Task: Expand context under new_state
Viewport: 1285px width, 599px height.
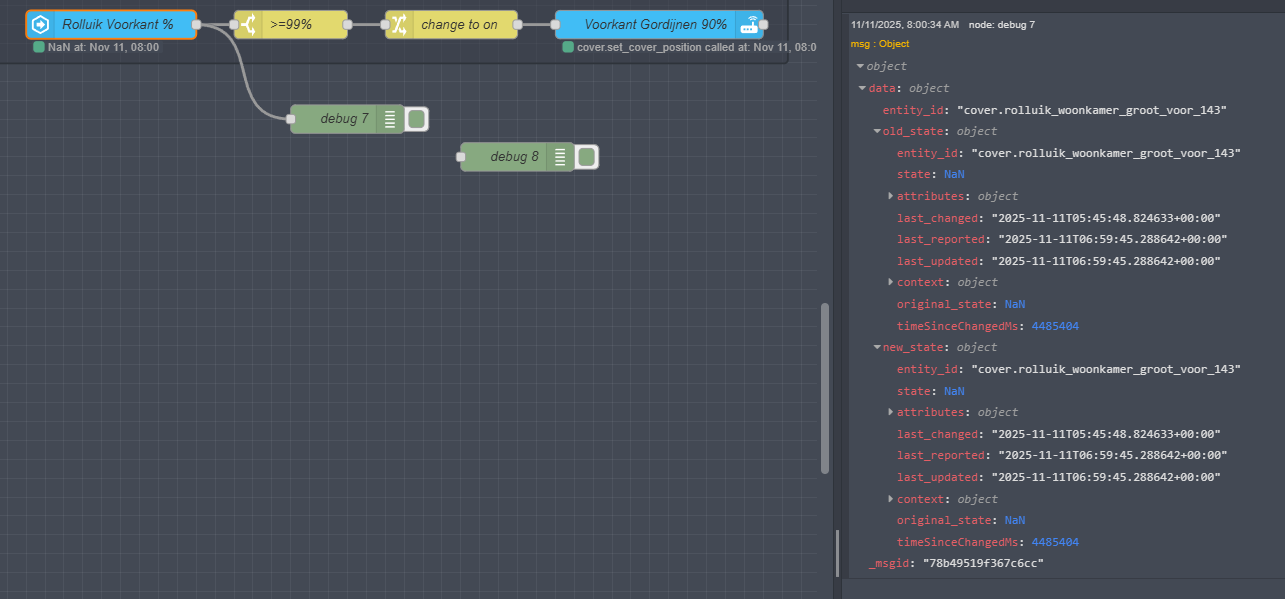Action: click(891, 499)
